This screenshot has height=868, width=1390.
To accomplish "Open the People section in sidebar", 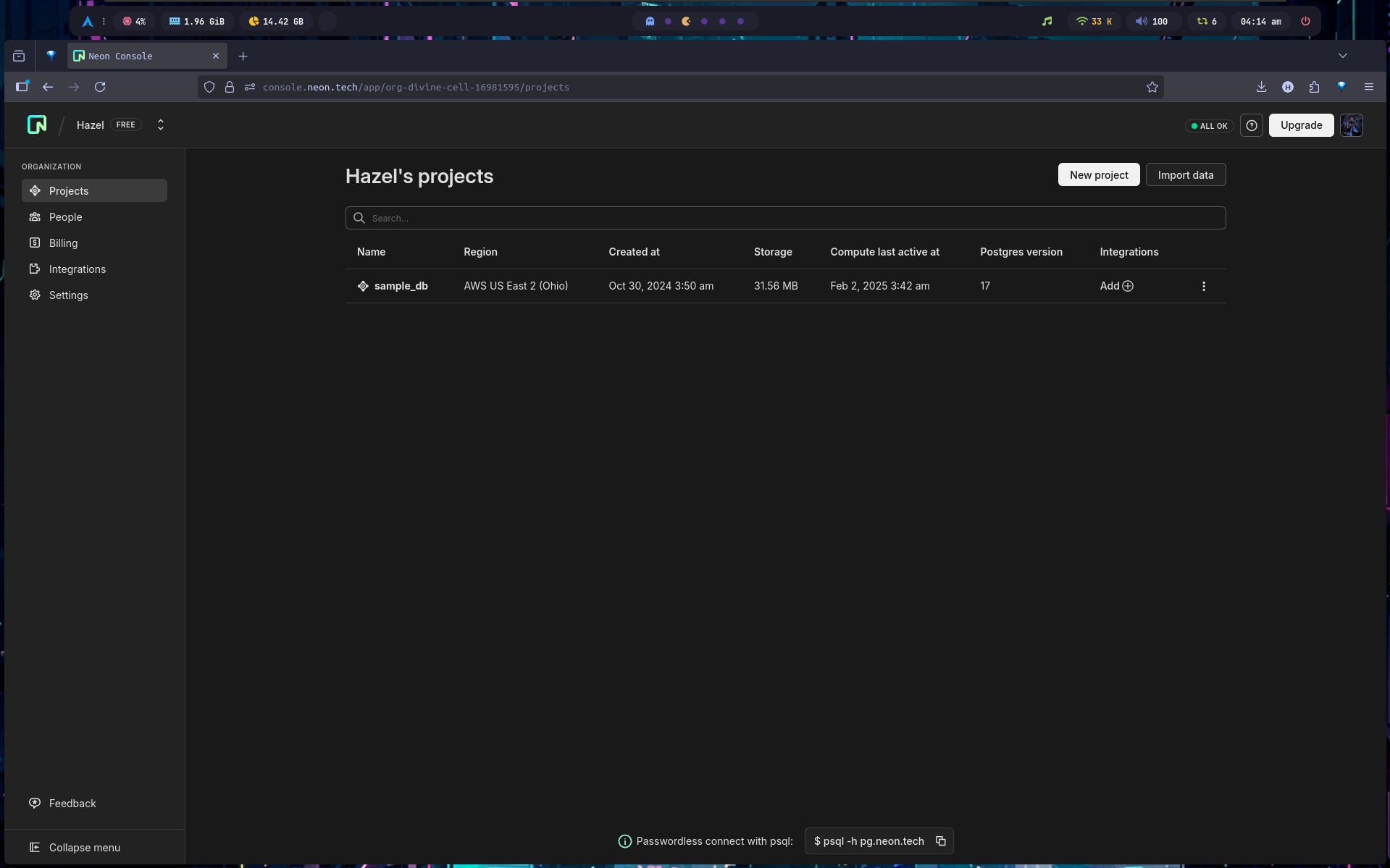I will [x=65, y=217].
